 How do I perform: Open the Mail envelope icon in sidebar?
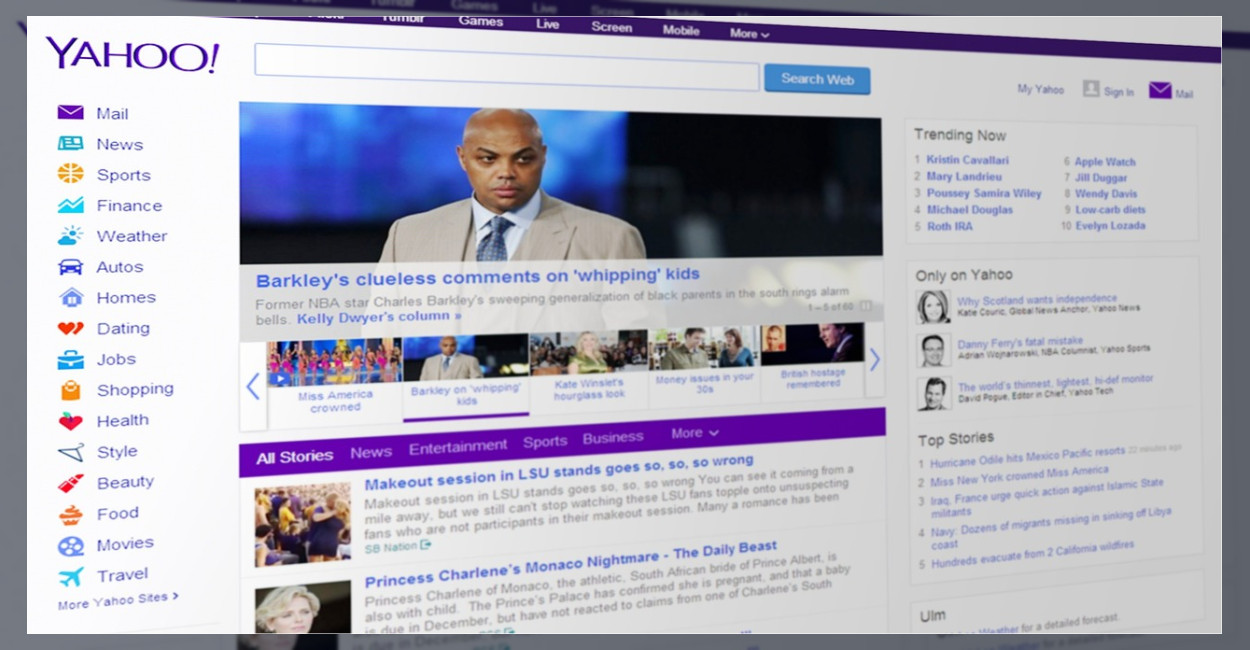pyautogui.click(x=70, y=112)
